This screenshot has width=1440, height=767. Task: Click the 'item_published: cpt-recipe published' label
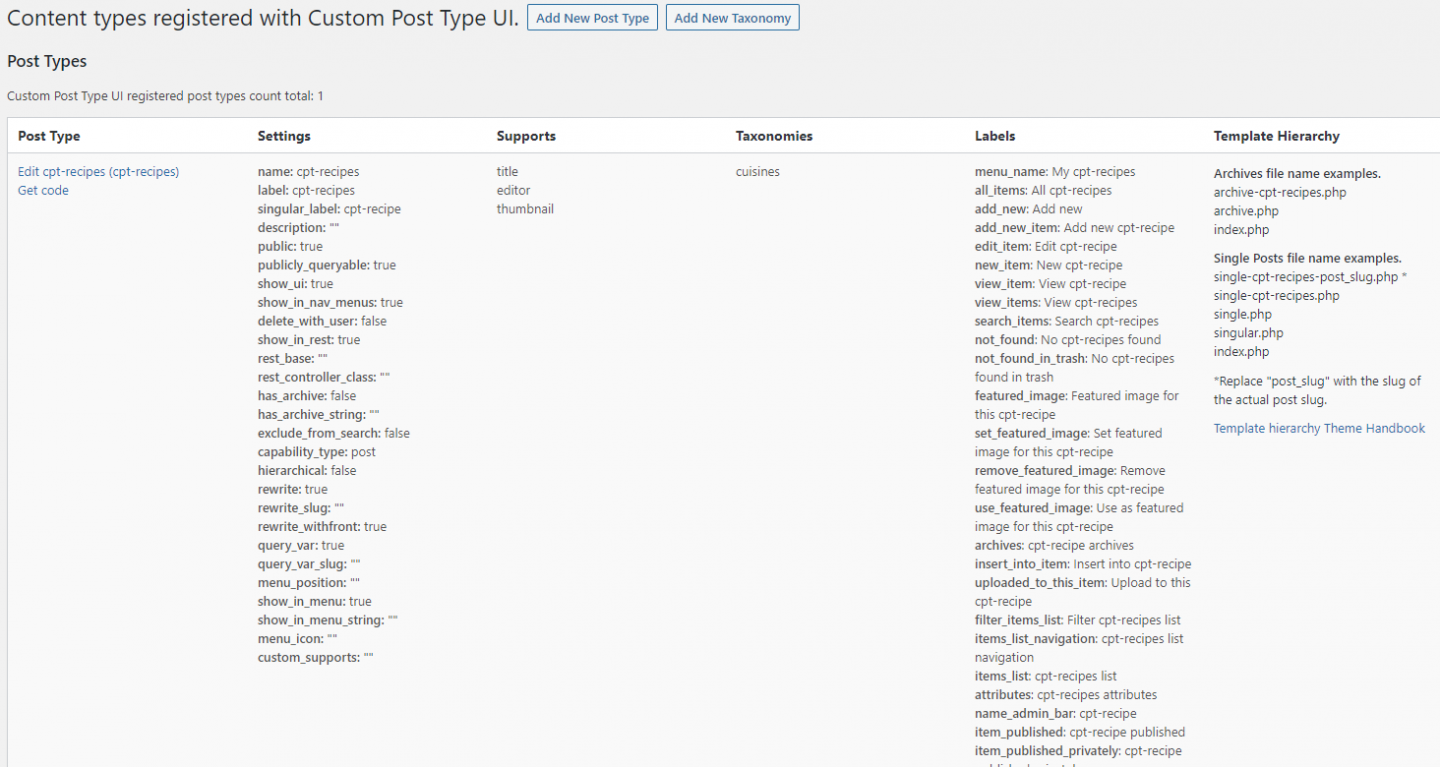click(x=1080, y=733)
